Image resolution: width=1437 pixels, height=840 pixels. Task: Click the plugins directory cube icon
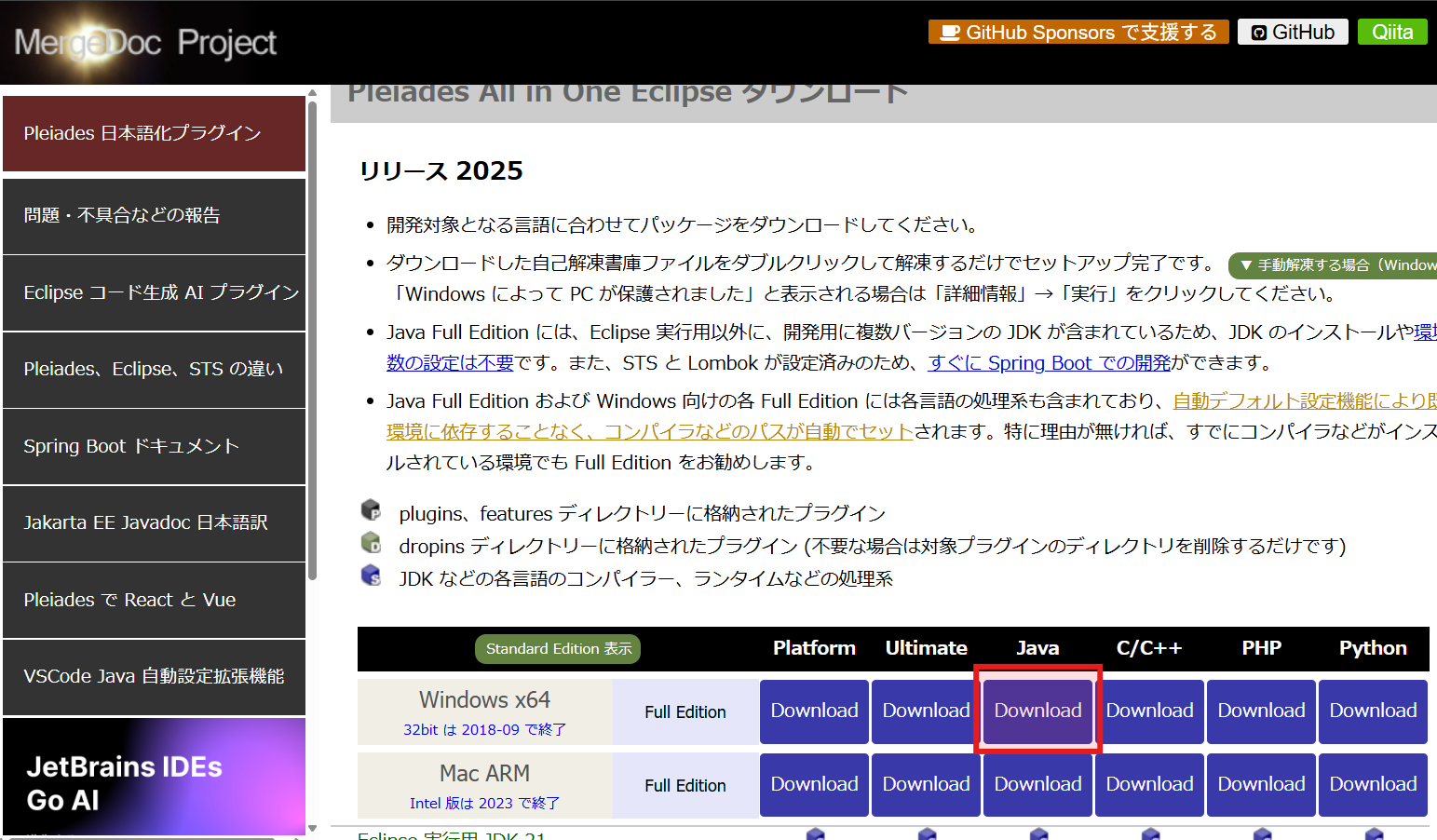coord(371,510)
